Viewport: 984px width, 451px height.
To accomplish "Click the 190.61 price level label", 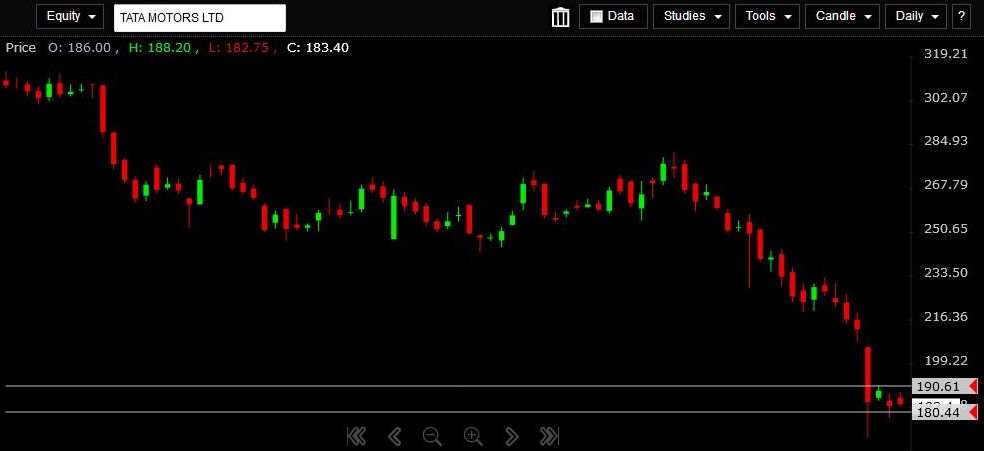I will point(938,386).
